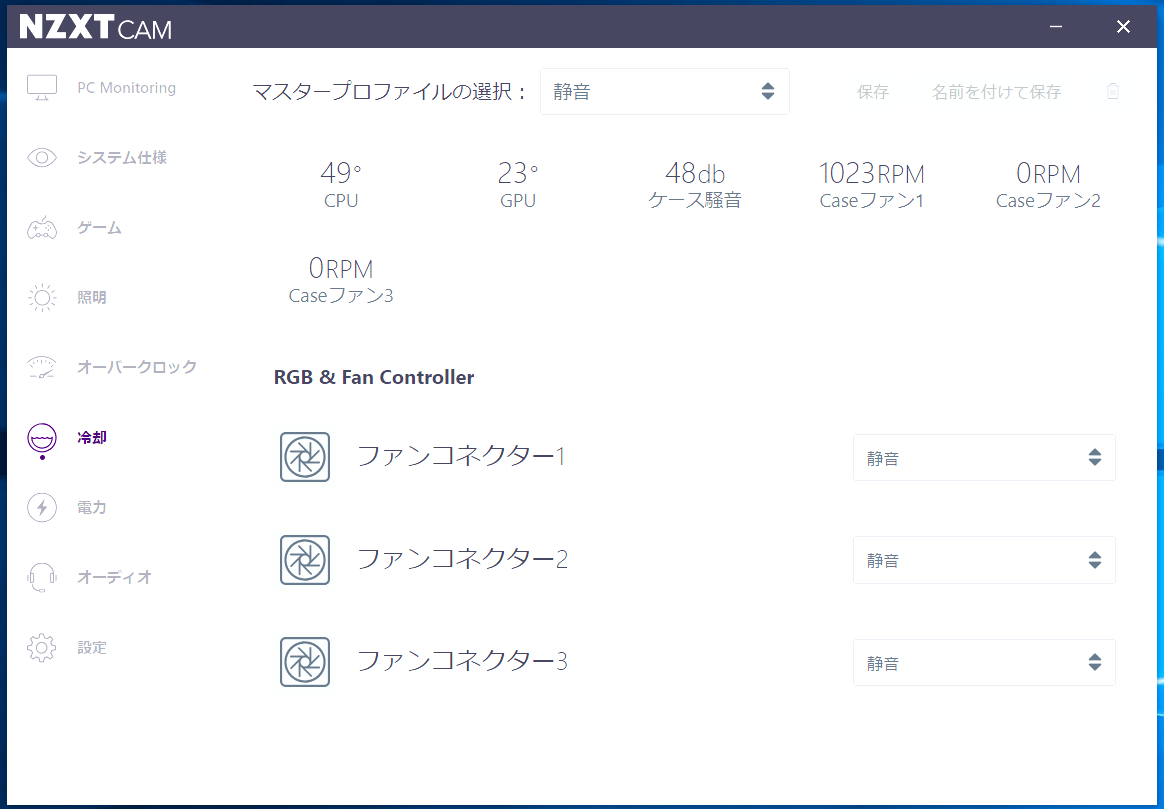Click the gamepad icon for ゲーム
1164x809 pixels.
[x=42, y=228]
